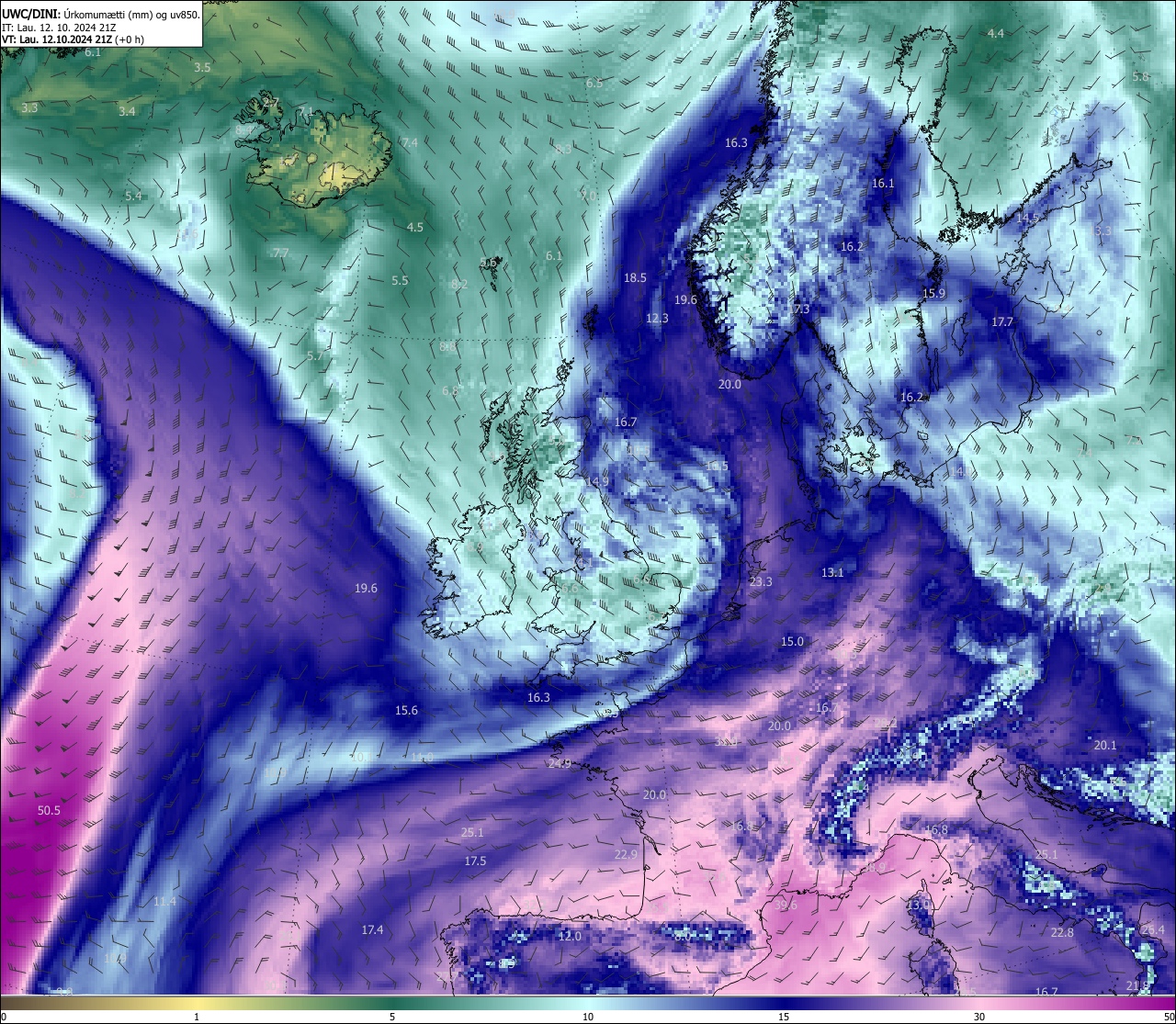The width and height of the screenshot is (1176, 1024).
Task: Click the 12.3 value west of Norway
Action: point(657,318)
